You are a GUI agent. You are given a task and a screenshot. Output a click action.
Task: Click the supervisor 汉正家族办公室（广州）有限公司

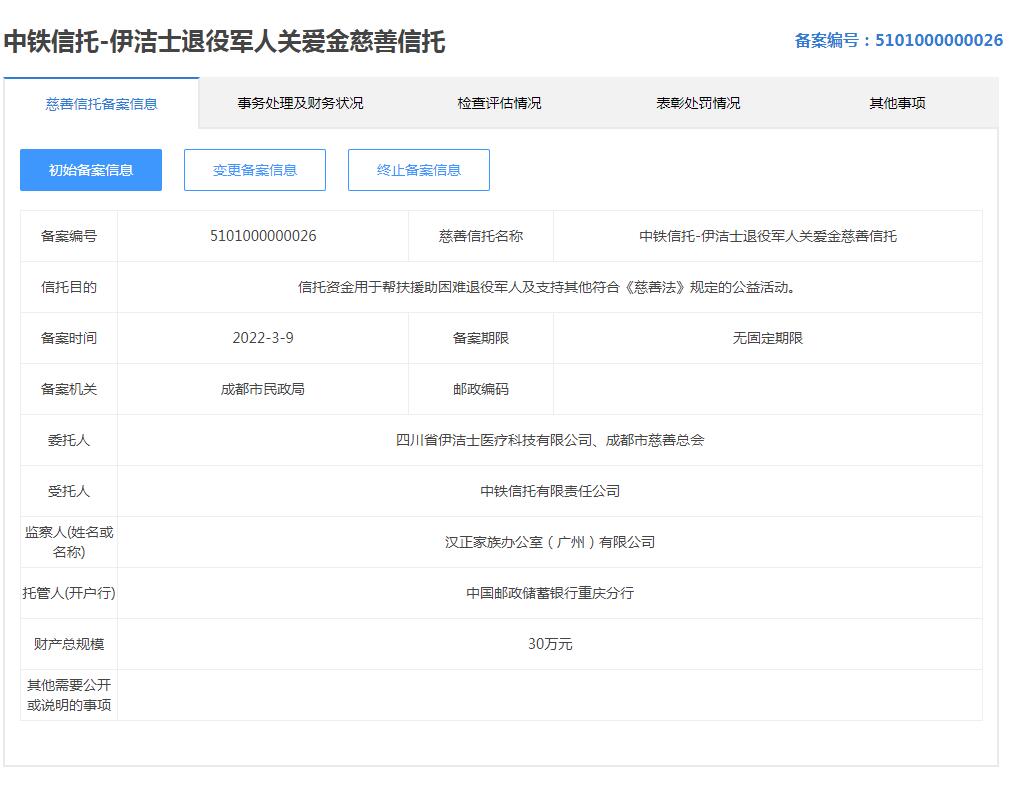tap(549, 543)
